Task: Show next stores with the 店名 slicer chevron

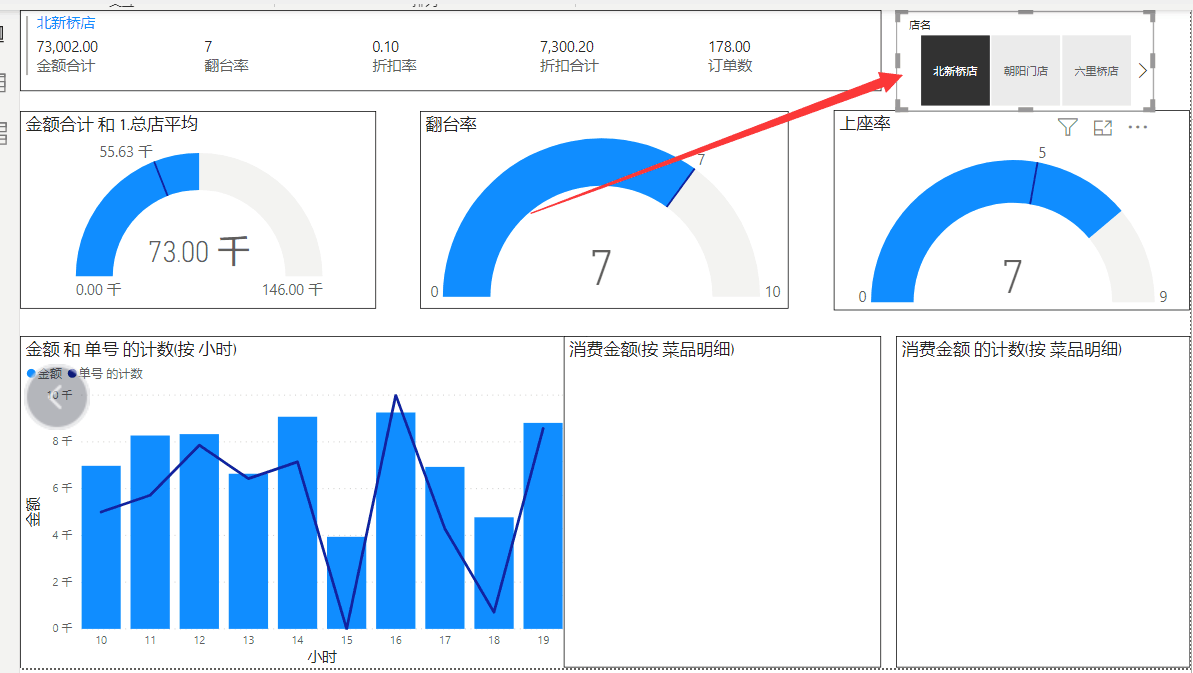Action: pos(1142,71)
